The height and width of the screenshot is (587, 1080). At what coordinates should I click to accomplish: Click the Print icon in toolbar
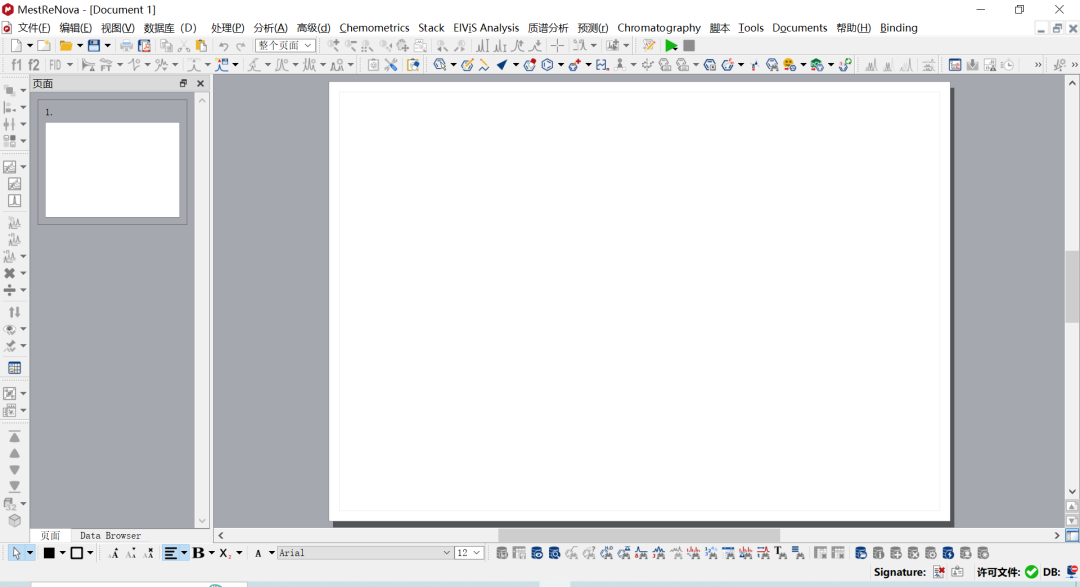(126, 46)
